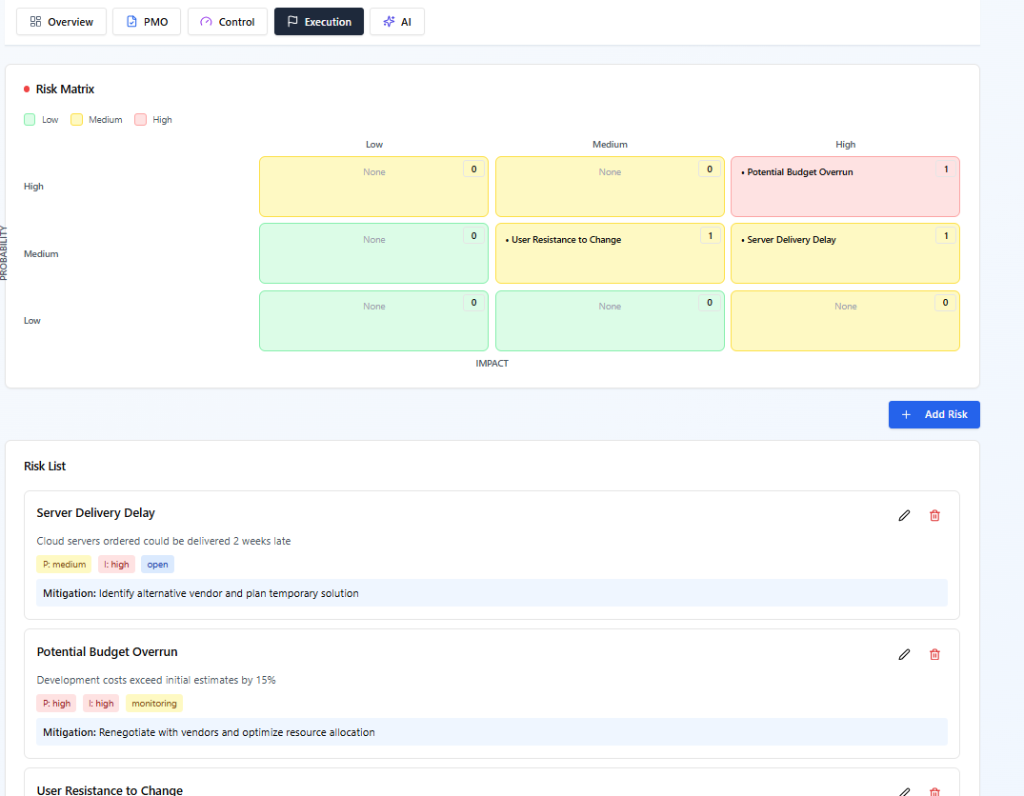
Task: Click 'Development costs exceed initial estimates' description
Action: click(x=156, y=680)
